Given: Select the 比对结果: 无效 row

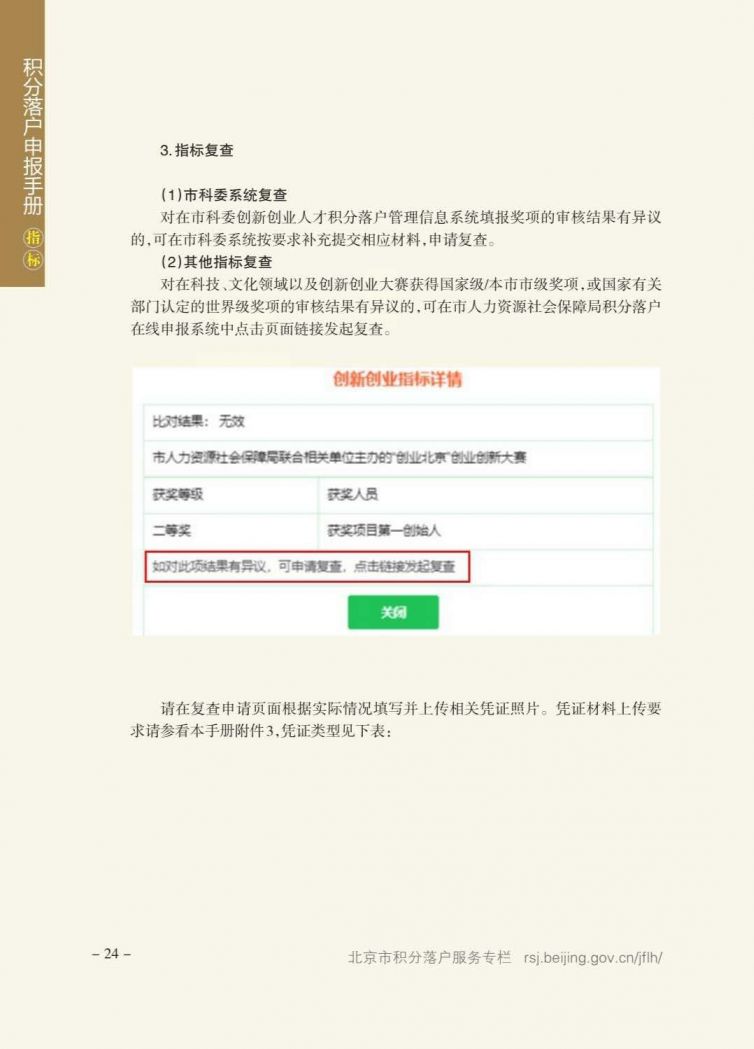Looking at the screenshot, I should click(398, 421).
